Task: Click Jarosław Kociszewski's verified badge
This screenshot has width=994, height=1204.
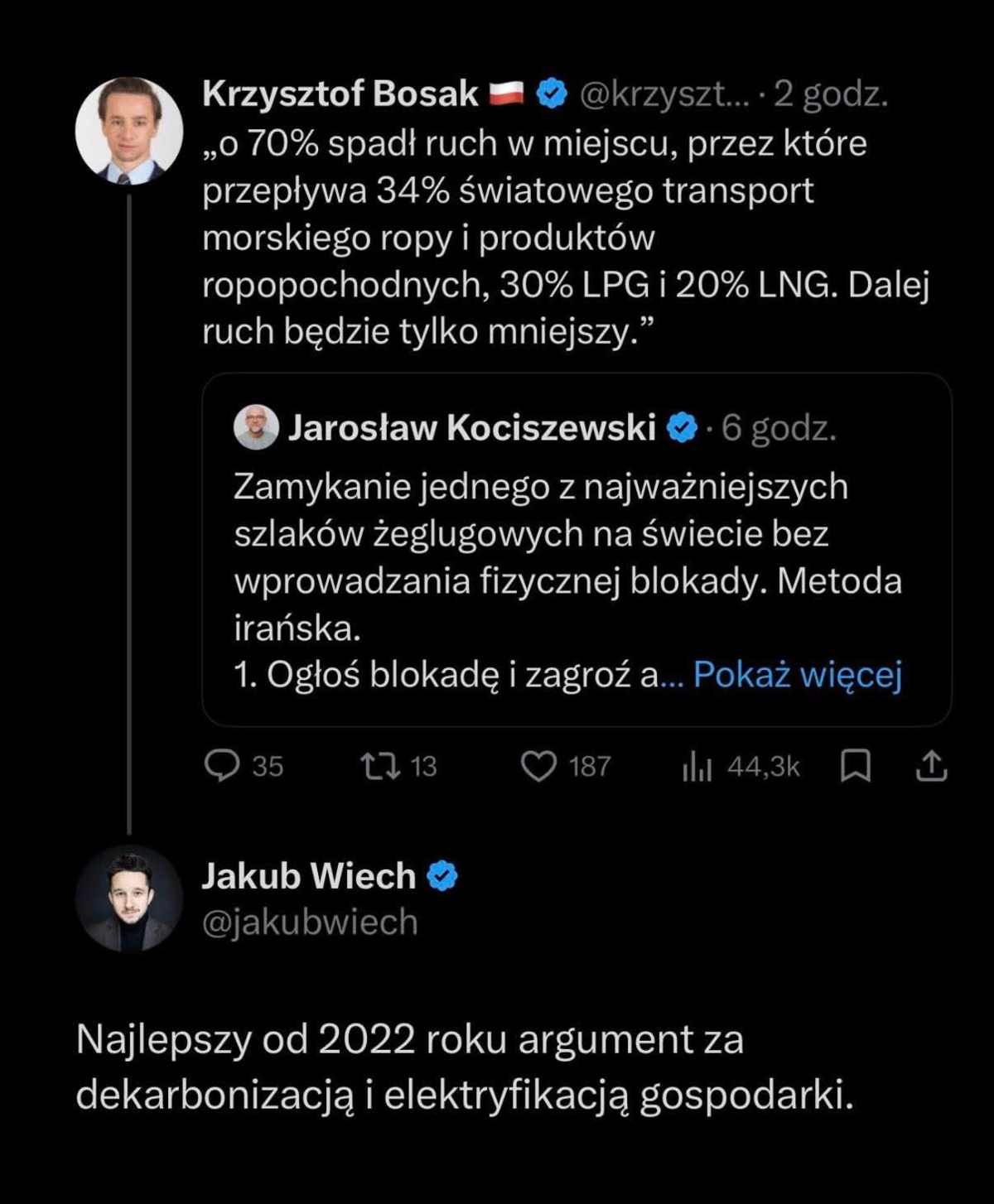Action: (x=683, y=428)
